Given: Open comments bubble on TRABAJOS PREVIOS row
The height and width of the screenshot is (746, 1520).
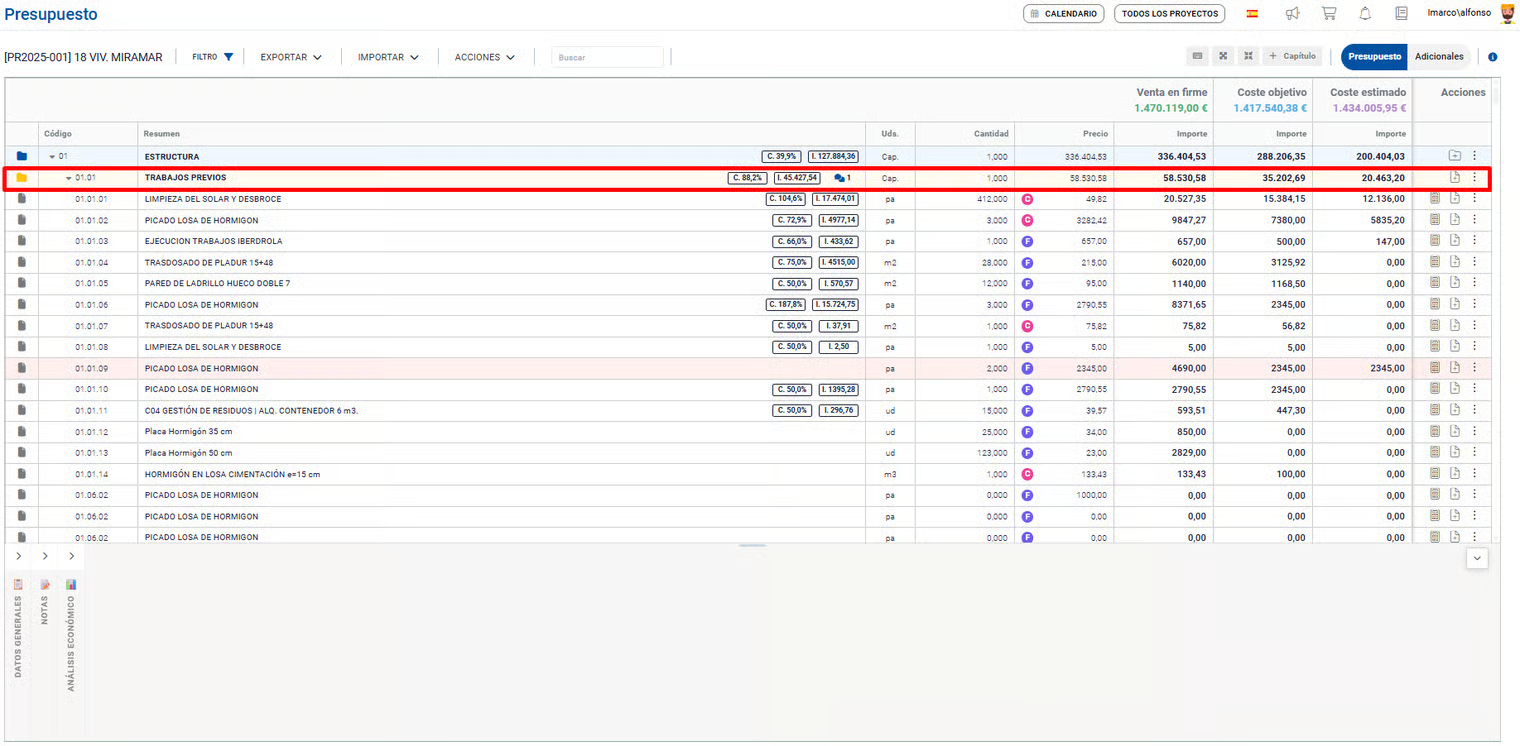Looking at the screenshot, I should coord(840,178).
